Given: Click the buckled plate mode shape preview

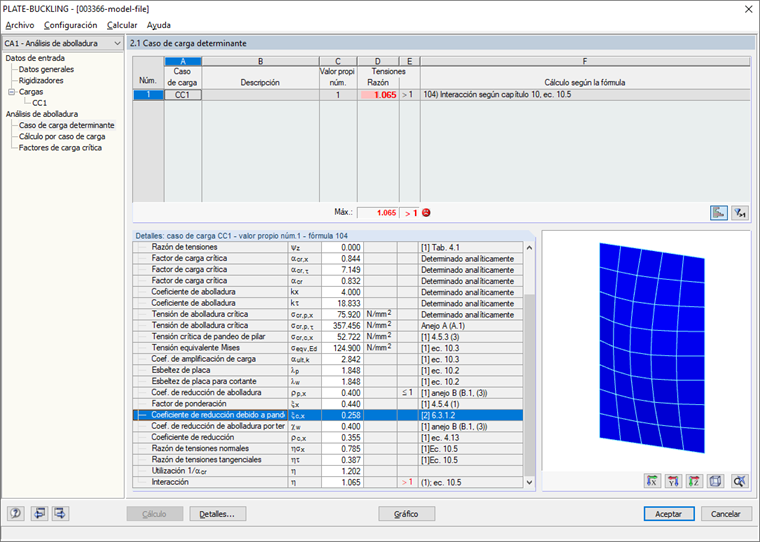Looking at the screenshot, I should [652, 348].
